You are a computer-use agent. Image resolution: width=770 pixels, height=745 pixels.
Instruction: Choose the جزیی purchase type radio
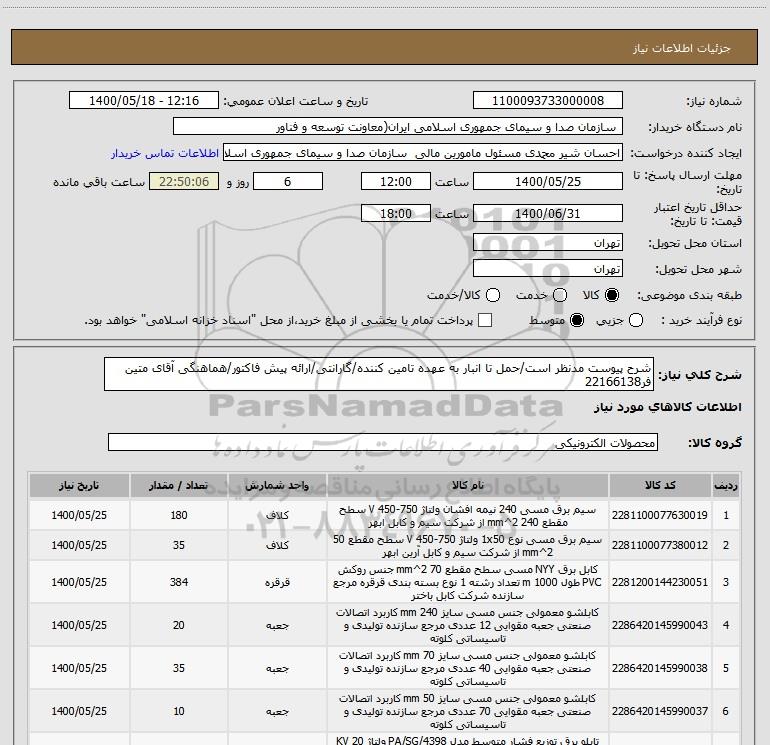point(636,321)
